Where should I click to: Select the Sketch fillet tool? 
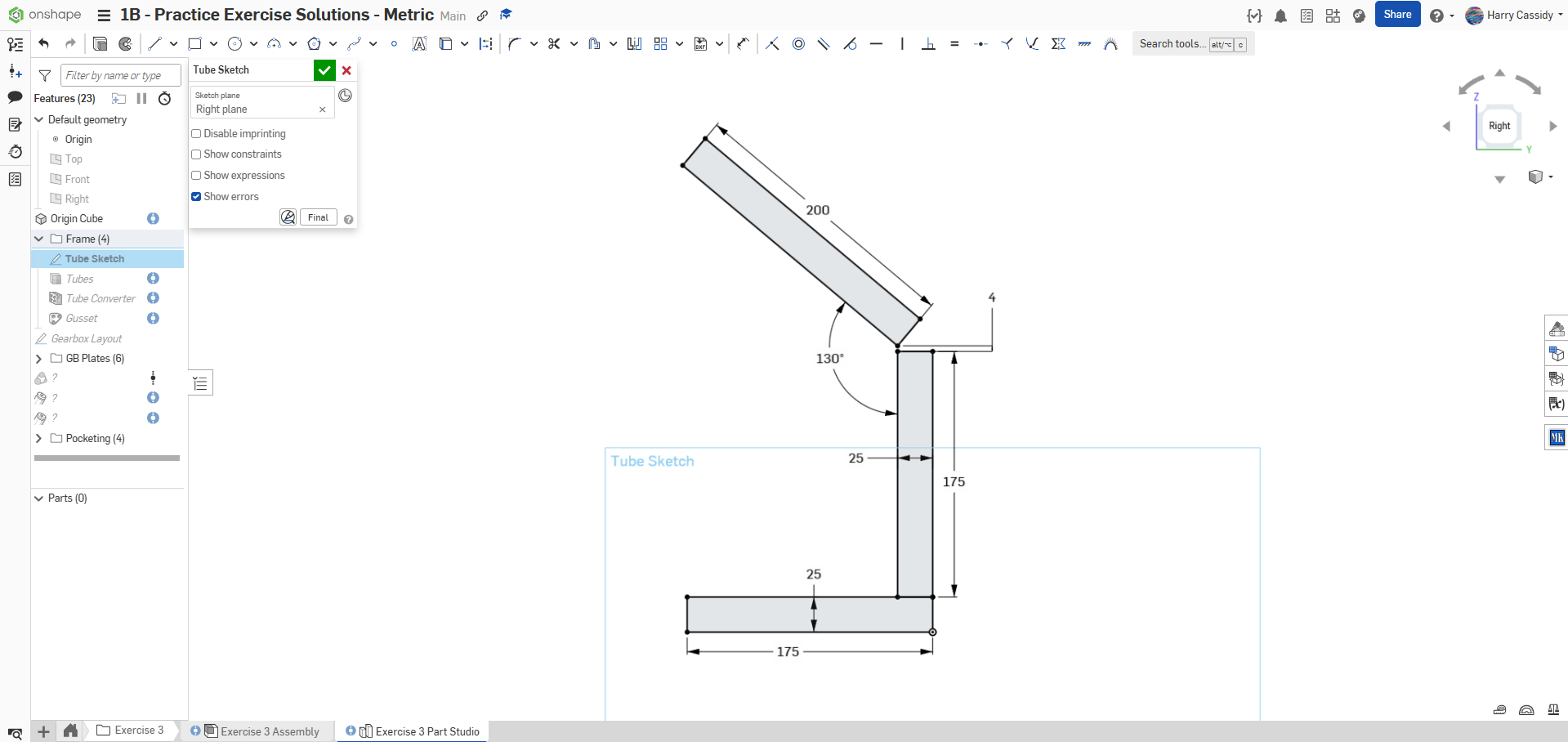click(514, 44)
